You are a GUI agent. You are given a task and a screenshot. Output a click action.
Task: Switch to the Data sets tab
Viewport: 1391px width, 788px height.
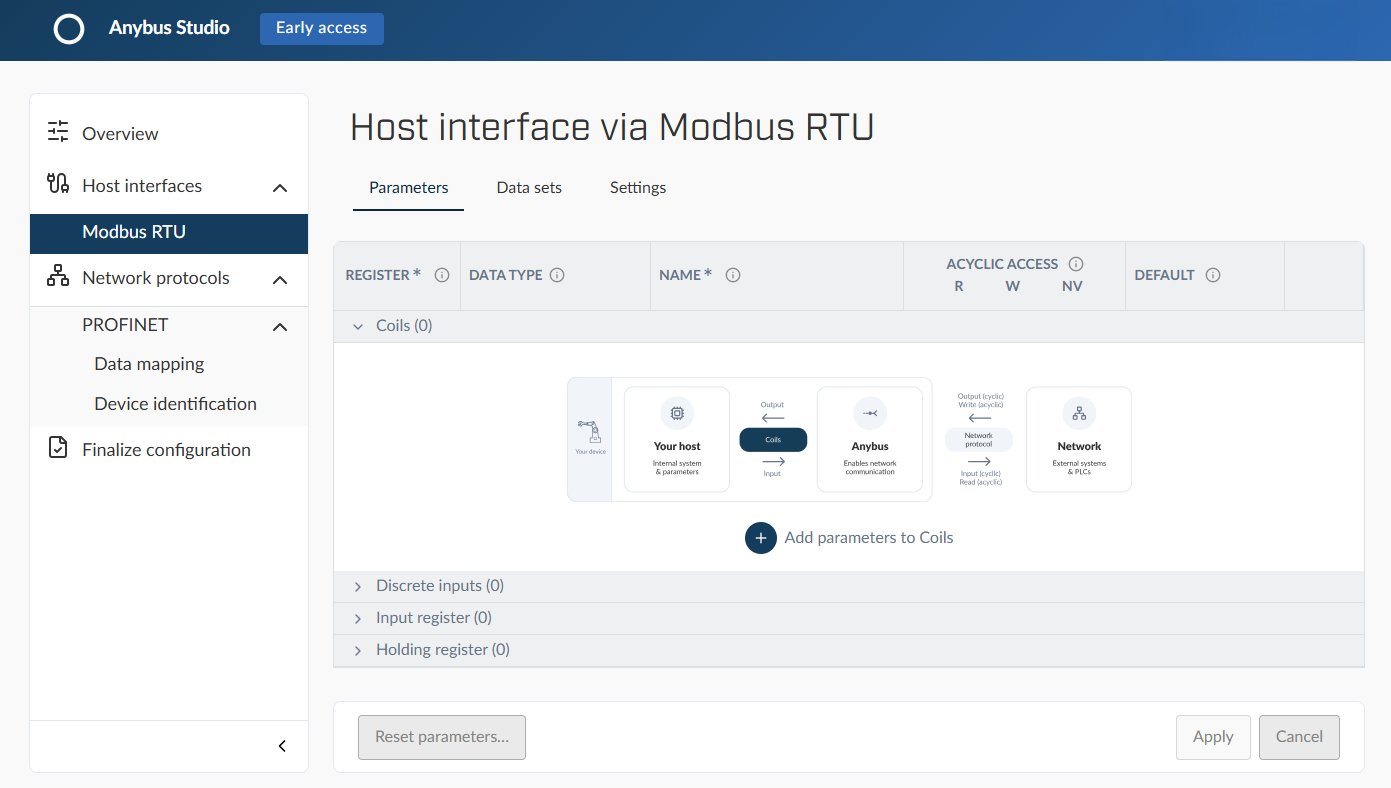(529, 188)
